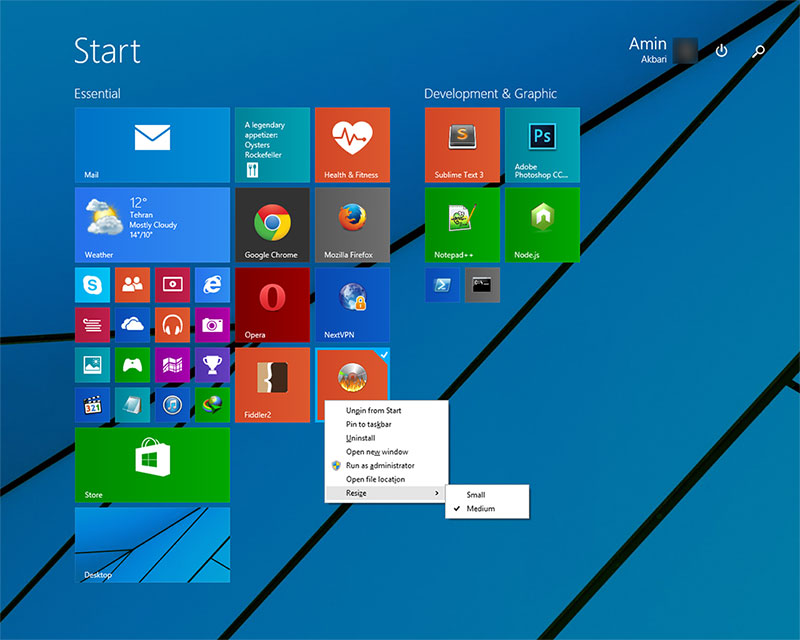Select the checked Medium size option
Image resolution: width=800 pixels, height=640 pixels.
(487, 508)
